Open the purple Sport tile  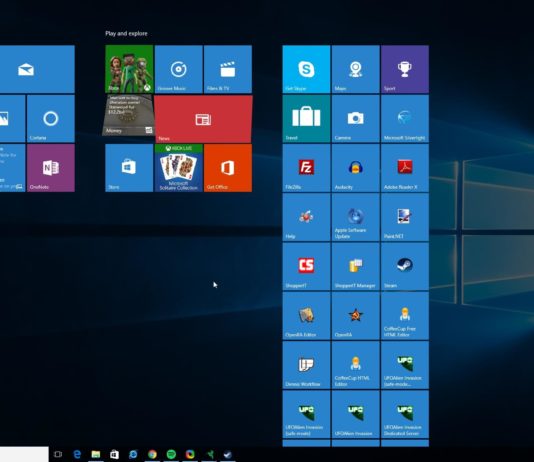405,69
